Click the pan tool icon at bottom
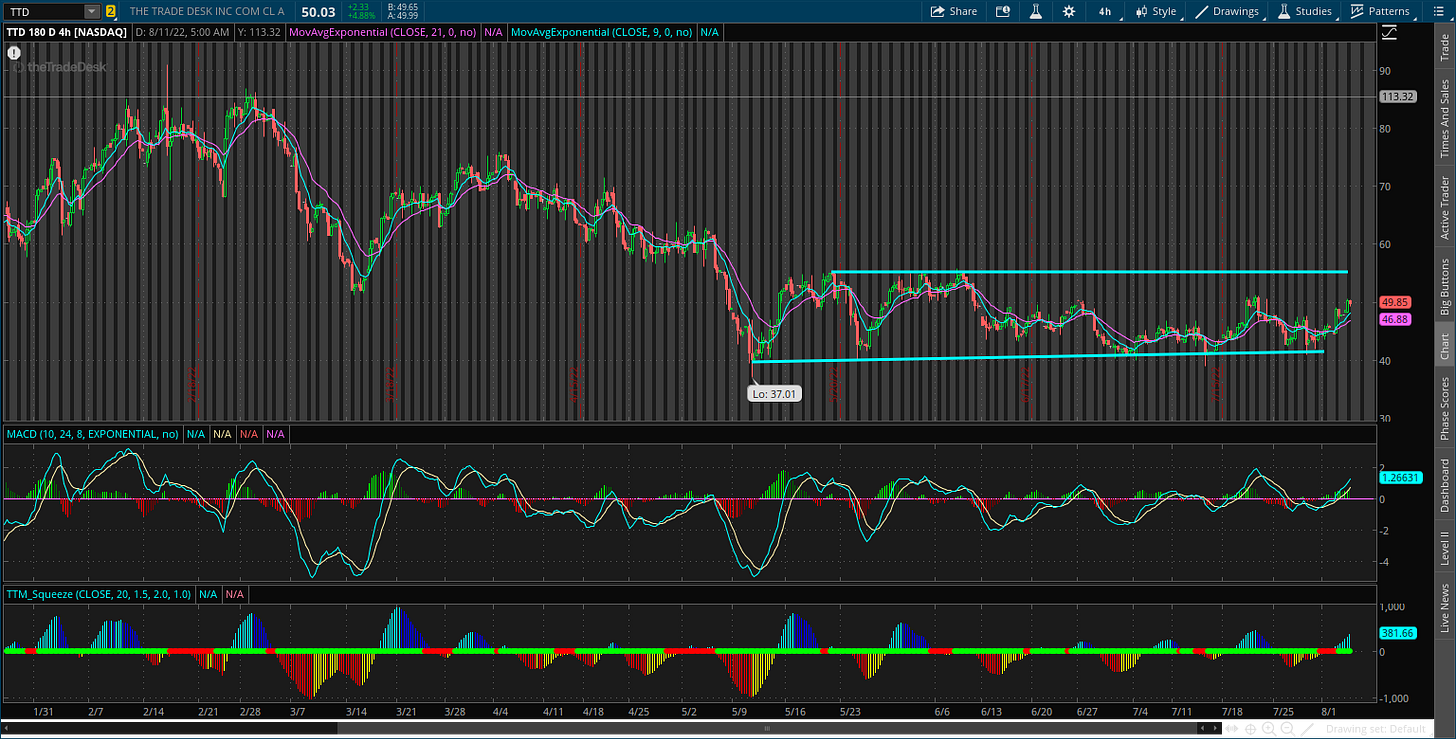The width and height of the screenshot is (1456, 739). point(1231,729)
